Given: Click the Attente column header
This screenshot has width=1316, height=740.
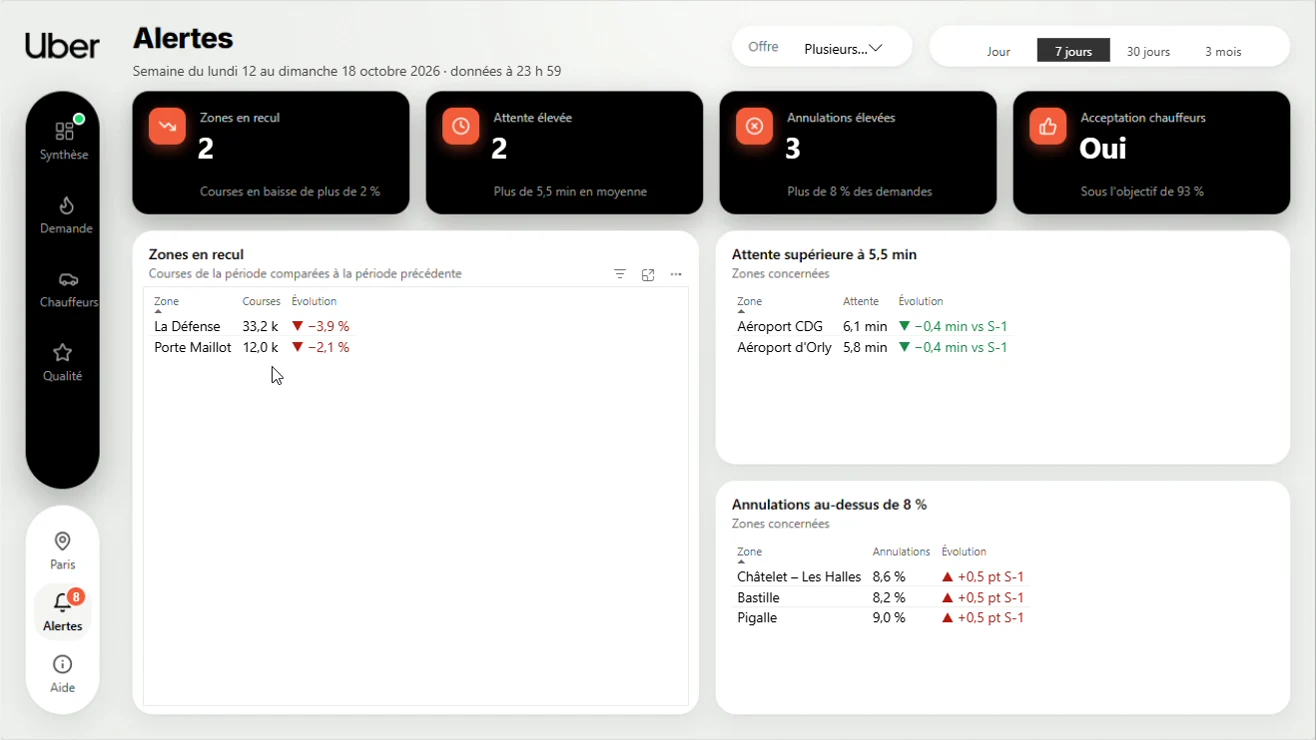Looking at the screenshot, I should 861,301.
